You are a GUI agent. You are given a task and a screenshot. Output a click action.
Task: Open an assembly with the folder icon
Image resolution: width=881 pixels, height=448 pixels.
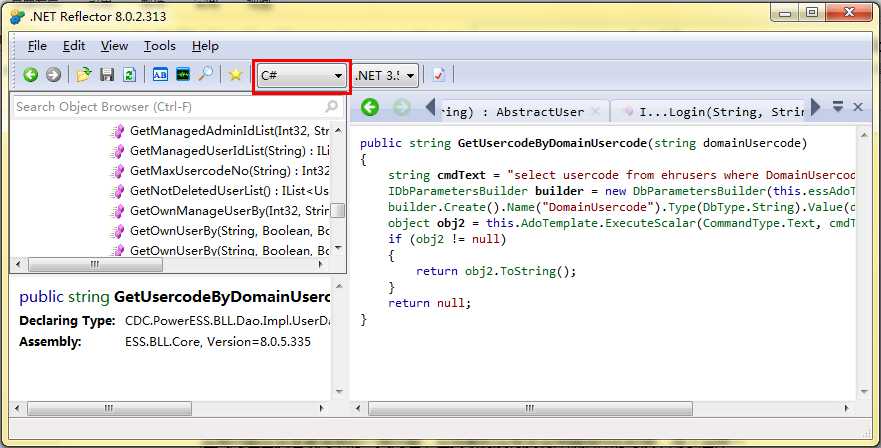click(x=84, y=75)
